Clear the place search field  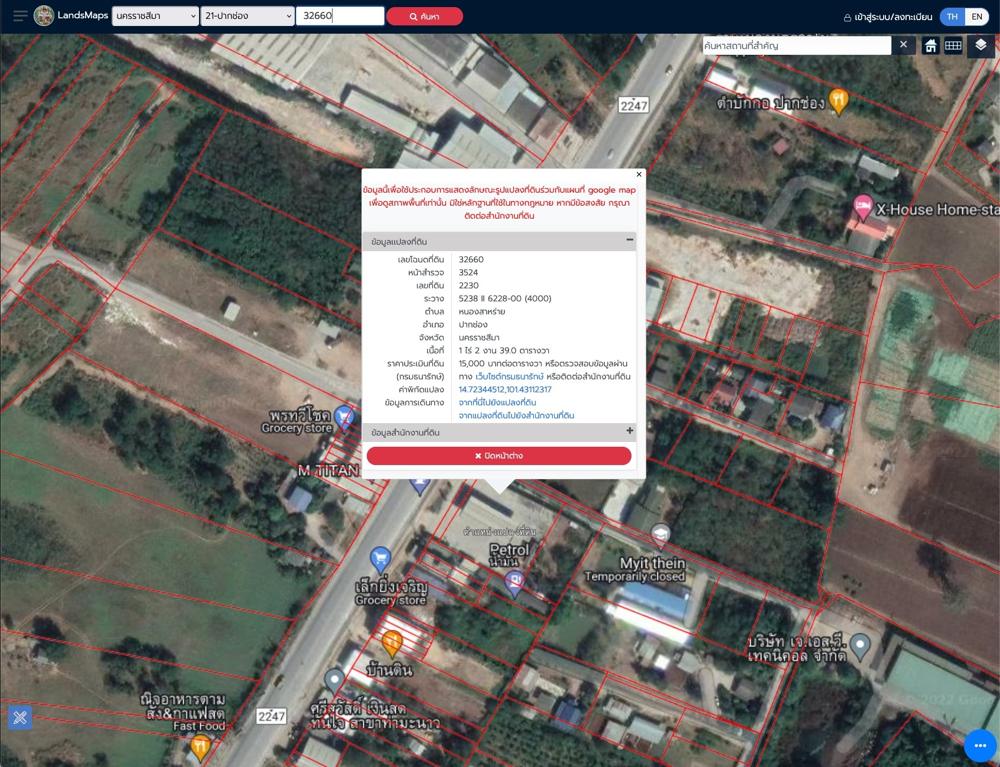[x=903, y=45]
